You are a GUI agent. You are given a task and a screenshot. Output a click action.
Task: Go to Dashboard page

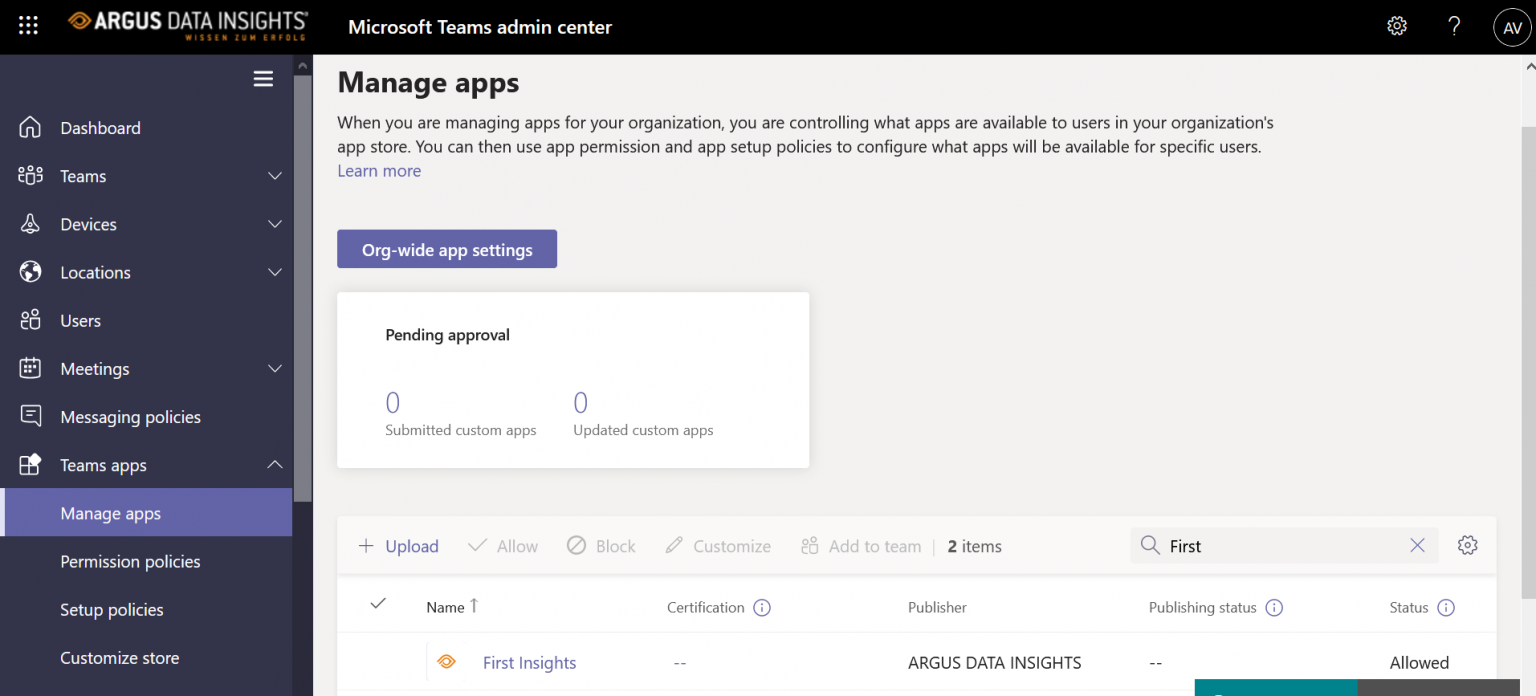(100, 128)
